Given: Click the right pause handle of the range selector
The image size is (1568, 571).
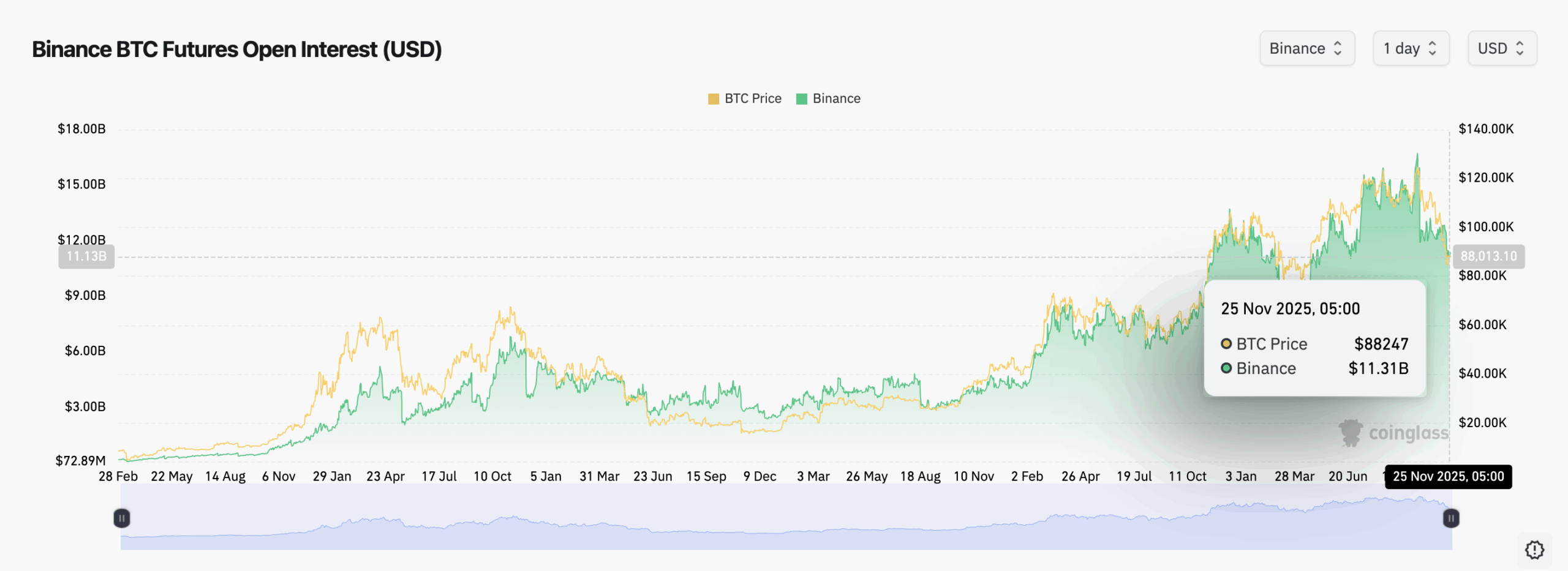Looking at the screenshot, I should [1451, 518].
